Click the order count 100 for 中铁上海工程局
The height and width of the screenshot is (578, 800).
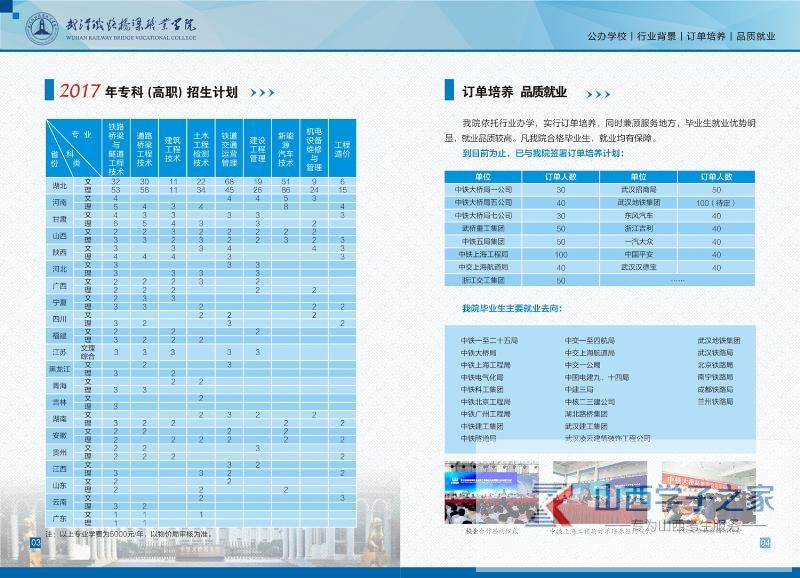pyautogui.click(x=561, y=255)
